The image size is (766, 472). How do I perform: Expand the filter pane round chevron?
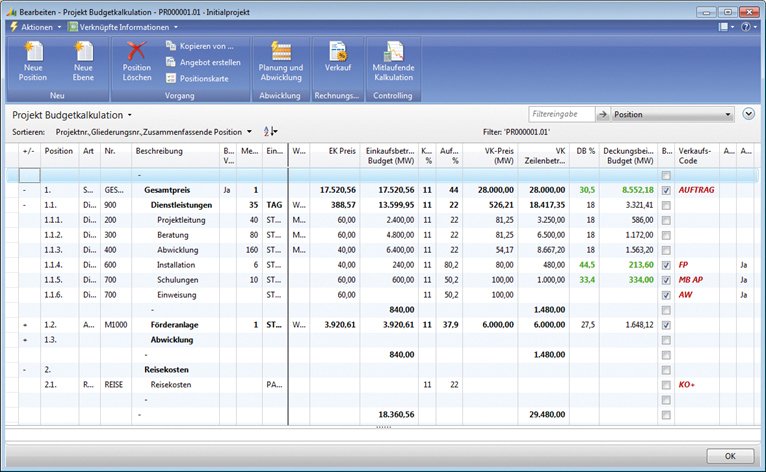tap(748, 114)
